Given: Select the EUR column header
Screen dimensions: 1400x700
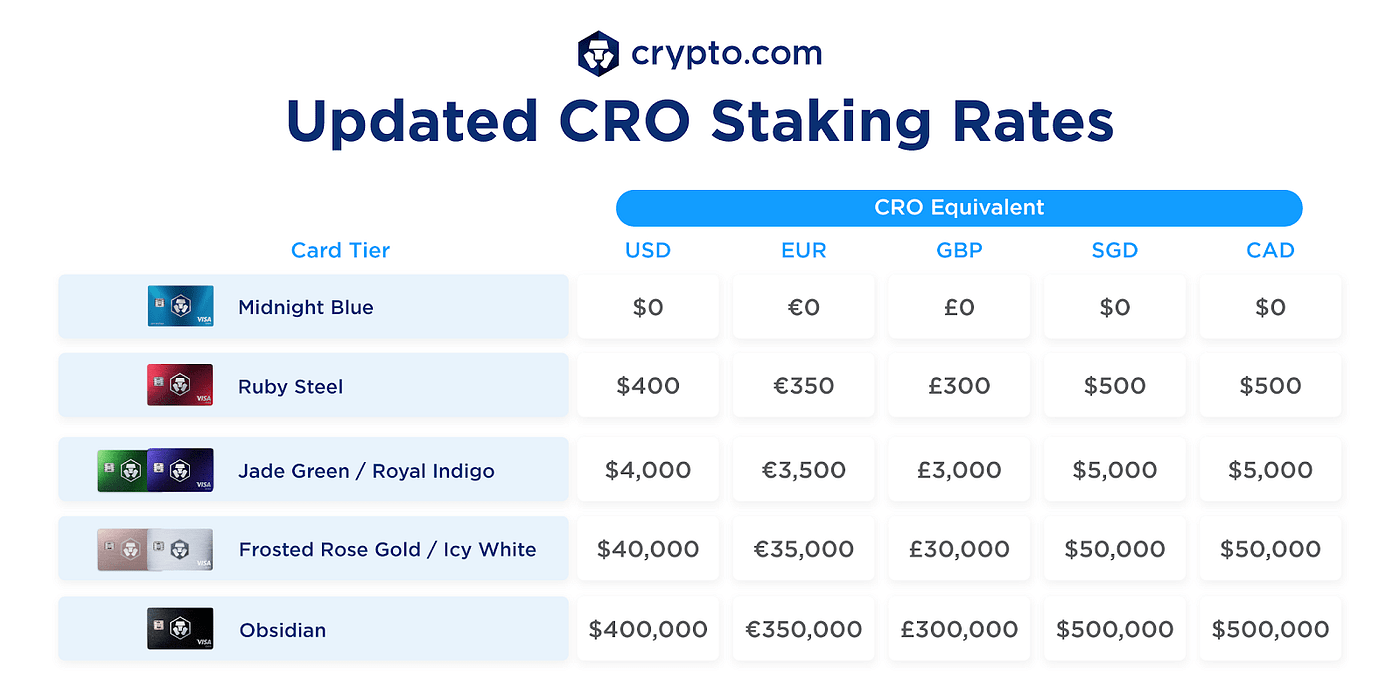Looking at the screenshot, I should (804, 250).
